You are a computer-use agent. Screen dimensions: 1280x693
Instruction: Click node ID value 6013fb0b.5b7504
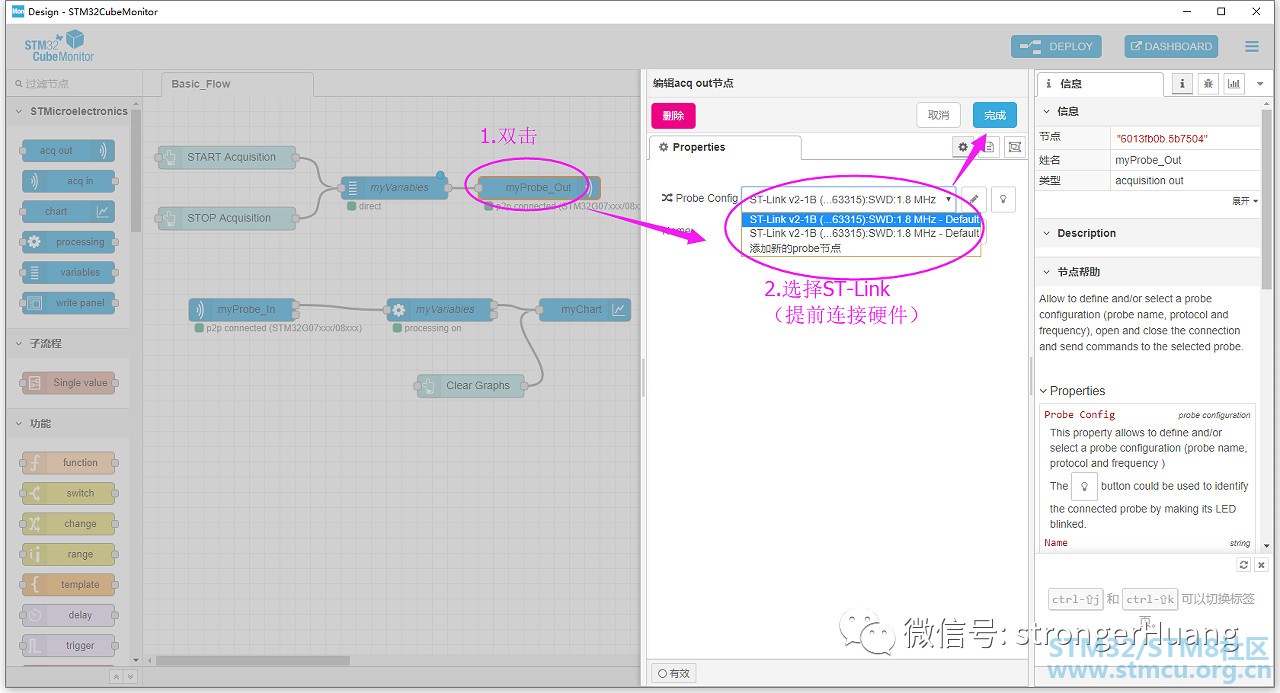point(1162,138)
